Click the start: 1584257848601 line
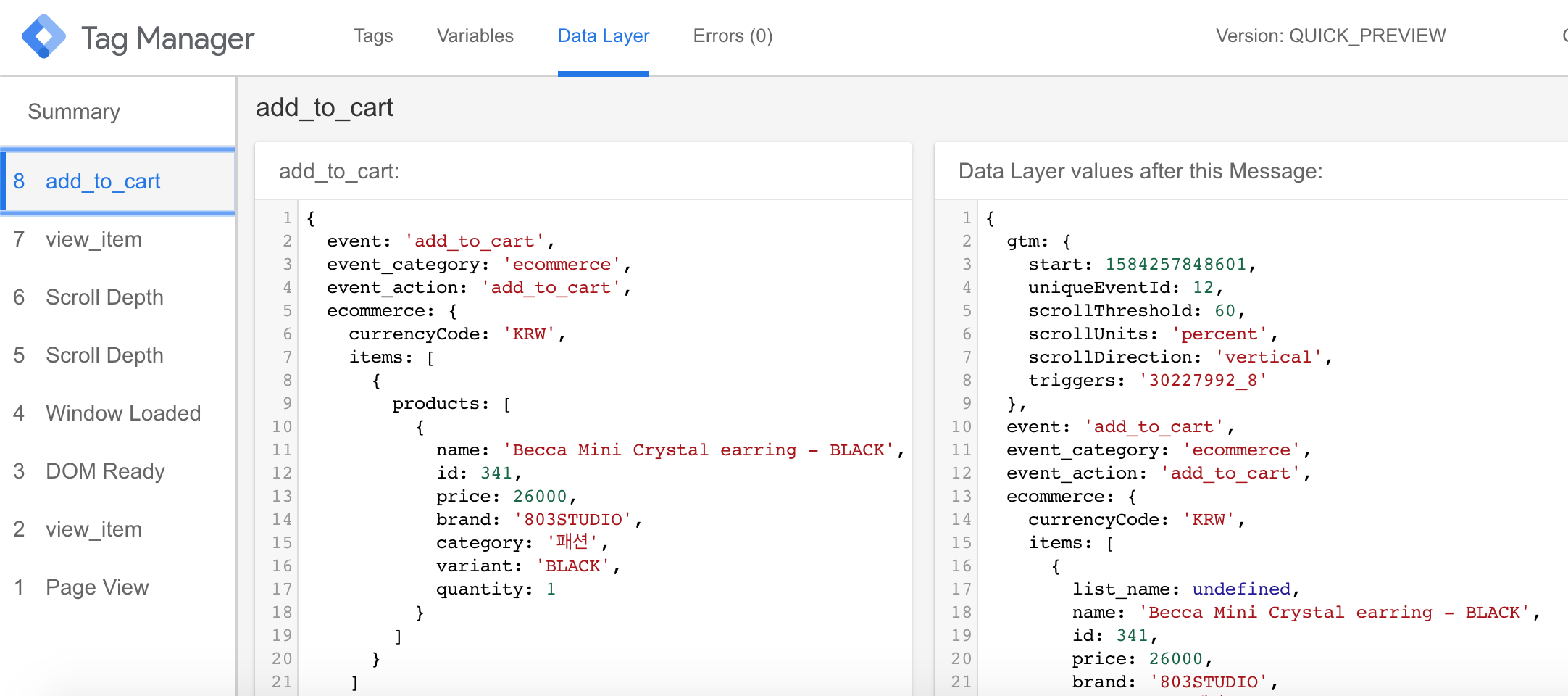The width and height of the screenshot is (1568, 696). pos(1142,265)
